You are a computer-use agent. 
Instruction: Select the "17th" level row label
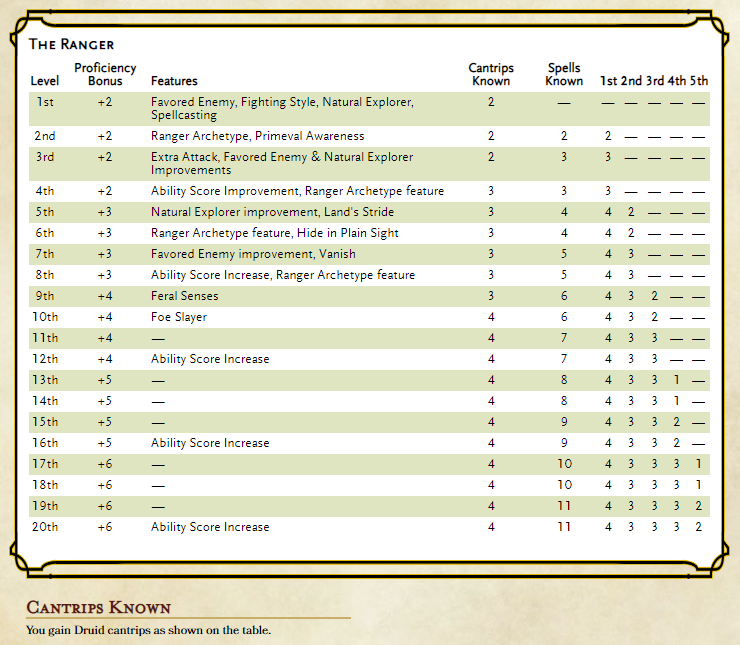(46, 464)
